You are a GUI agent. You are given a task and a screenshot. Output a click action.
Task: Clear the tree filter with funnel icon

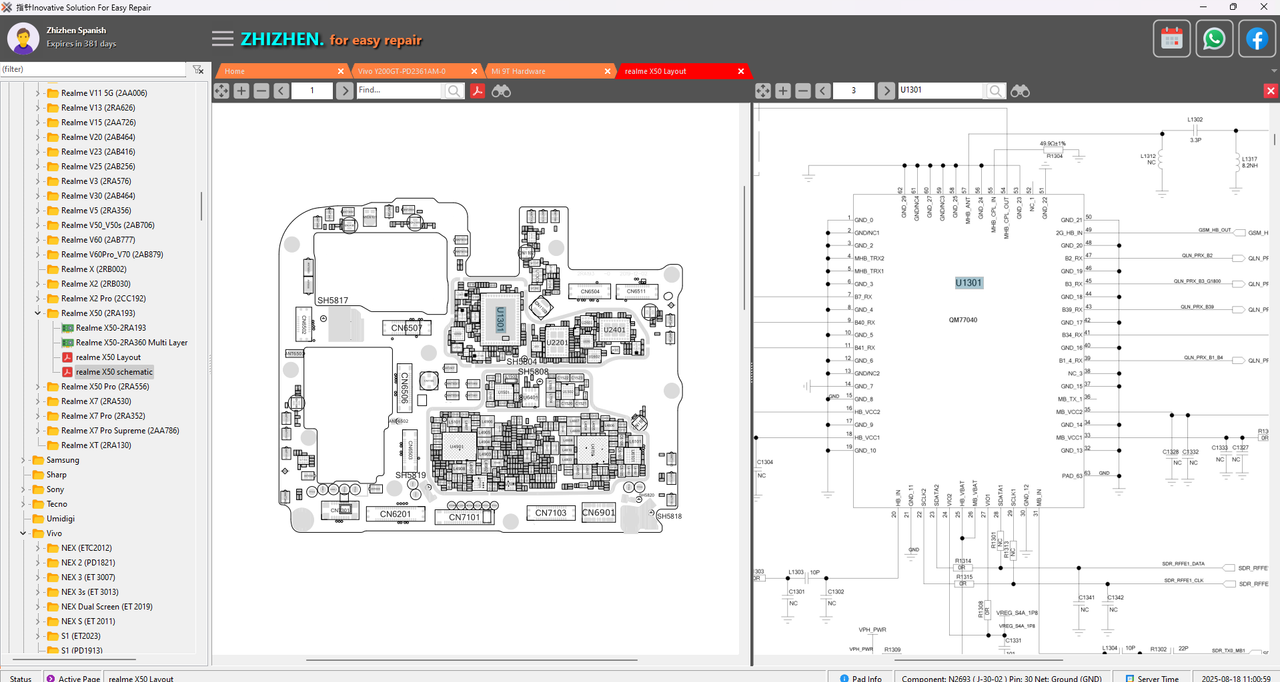click(x=198, y=69)
